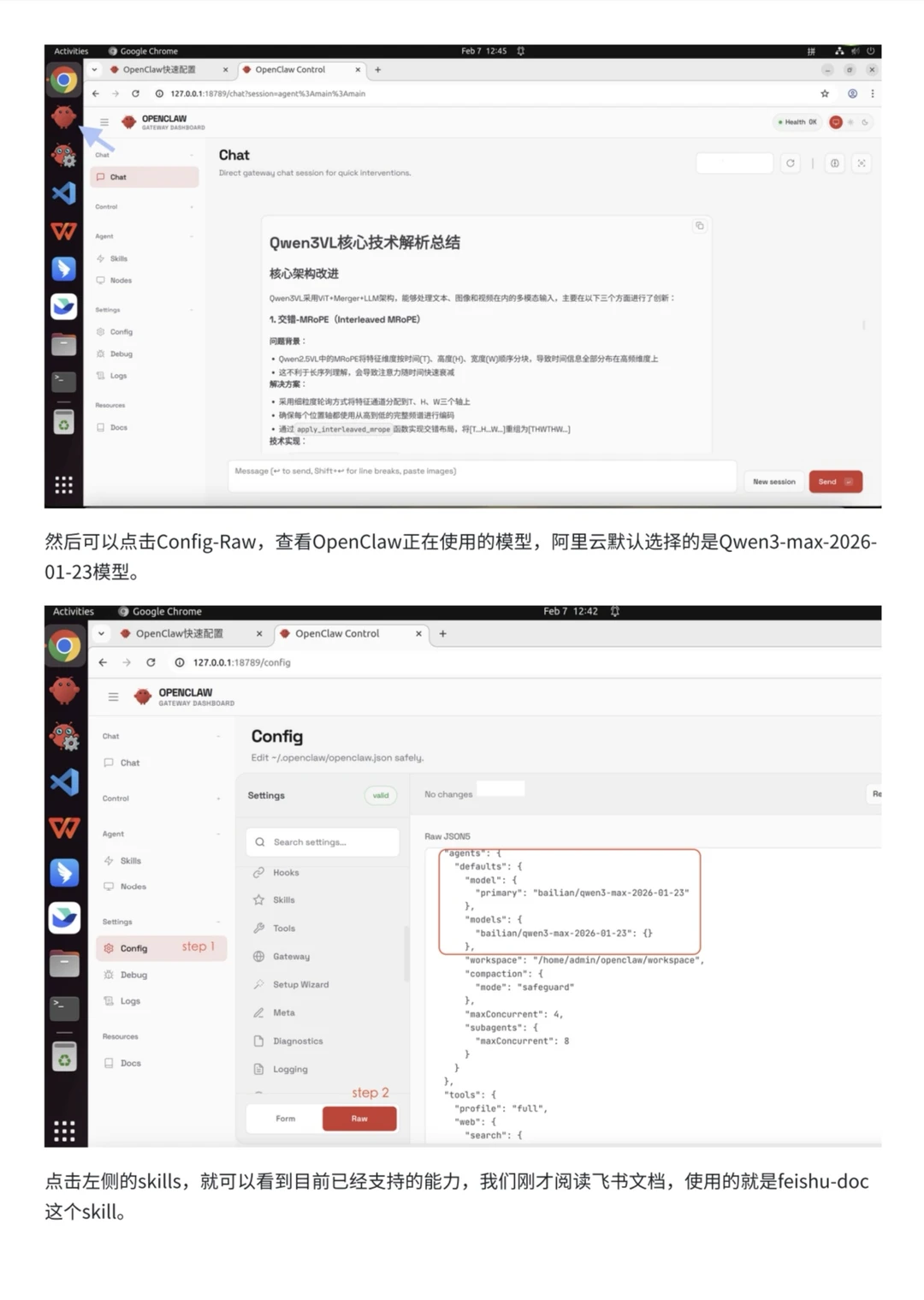The width and height of the screenshot is (924, 1300).
Task: Open Files from the Config screenshot dock
Action: pos(64,964)
